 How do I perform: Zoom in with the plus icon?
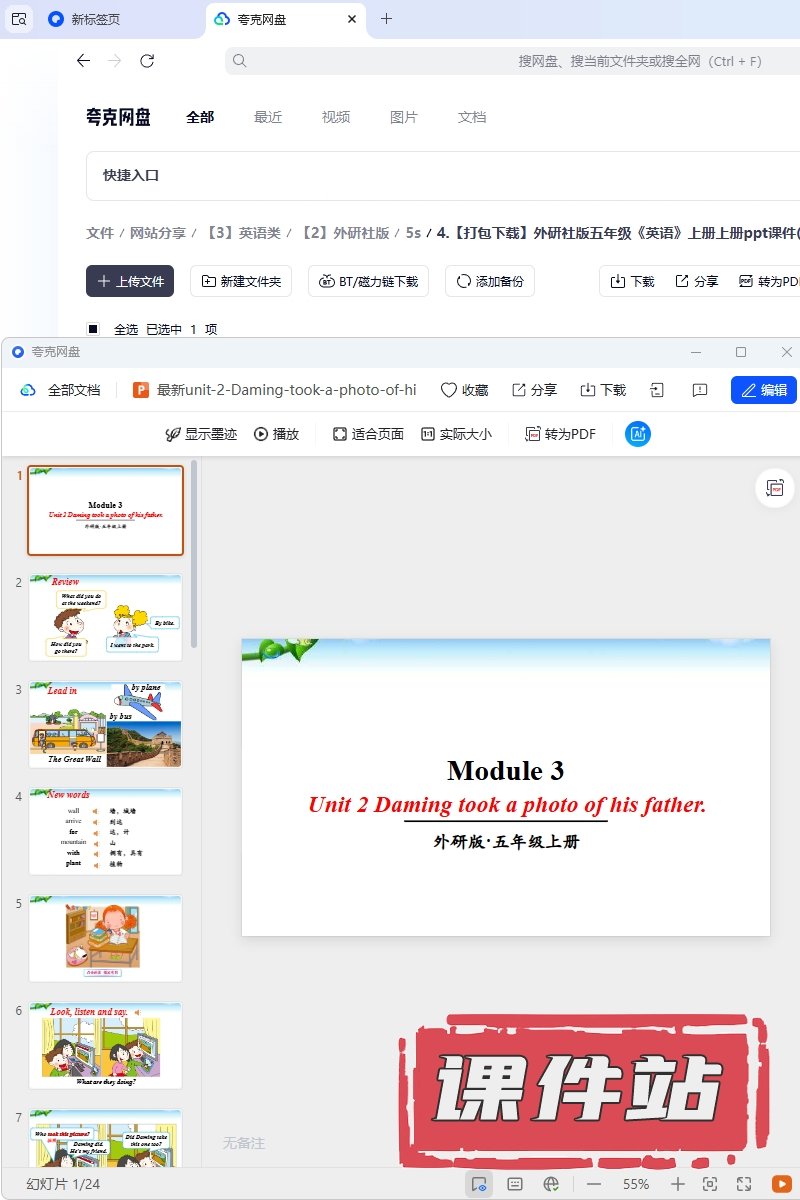tap(677, 1184)
